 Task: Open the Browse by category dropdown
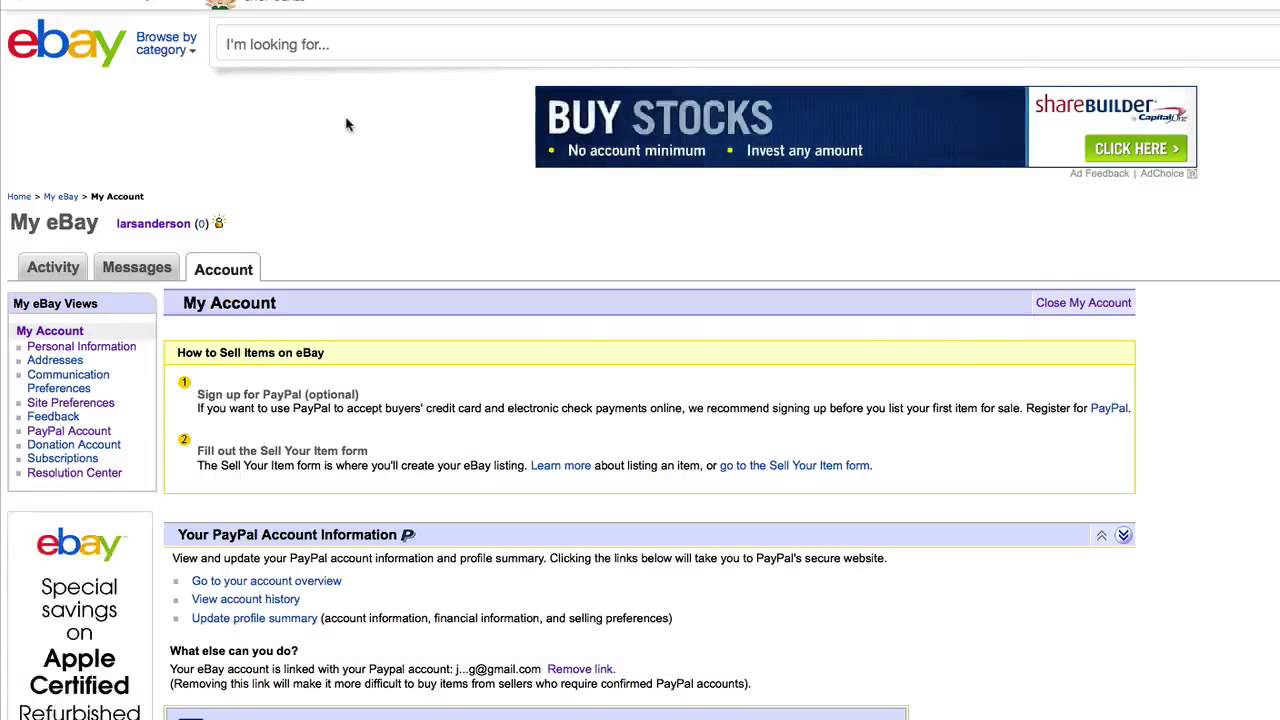point(166,44)
